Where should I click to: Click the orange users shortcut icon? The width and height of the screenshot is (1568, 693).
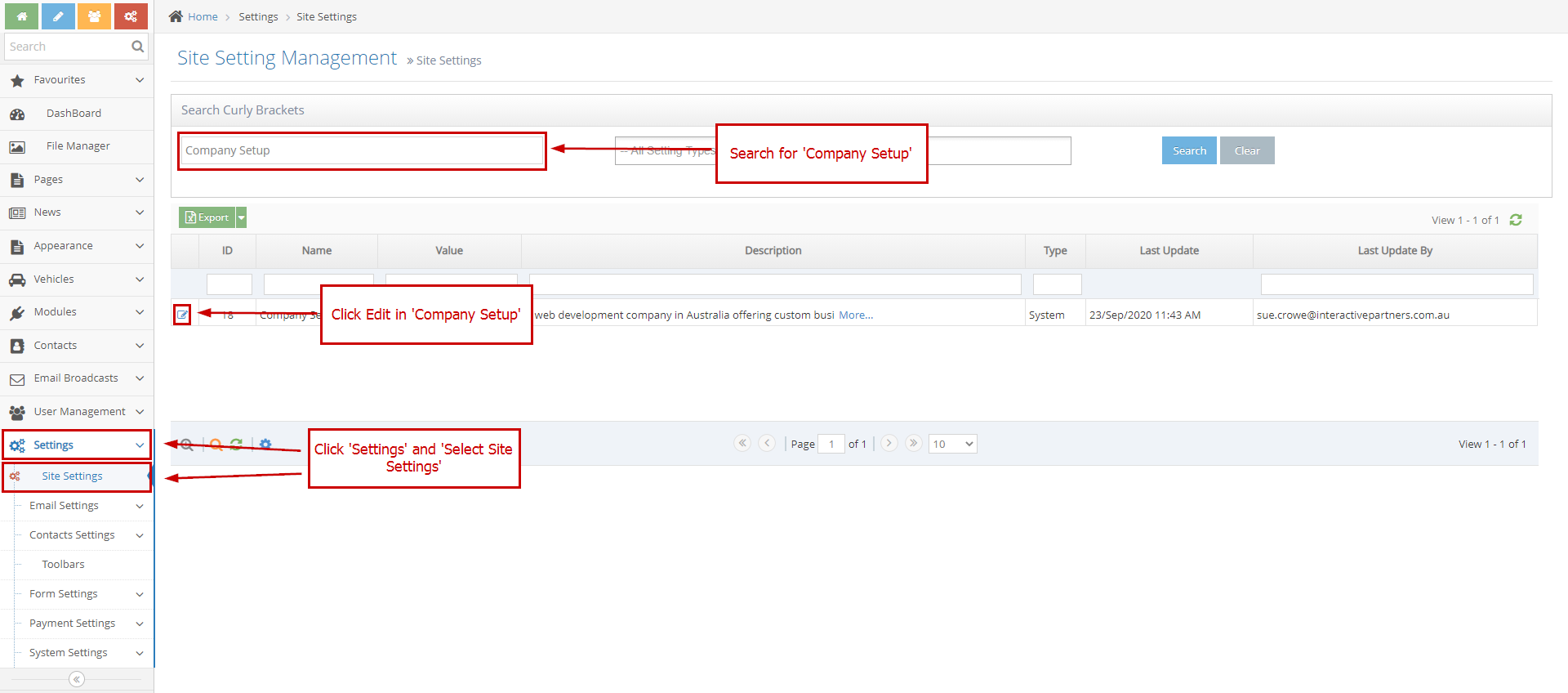95,16
